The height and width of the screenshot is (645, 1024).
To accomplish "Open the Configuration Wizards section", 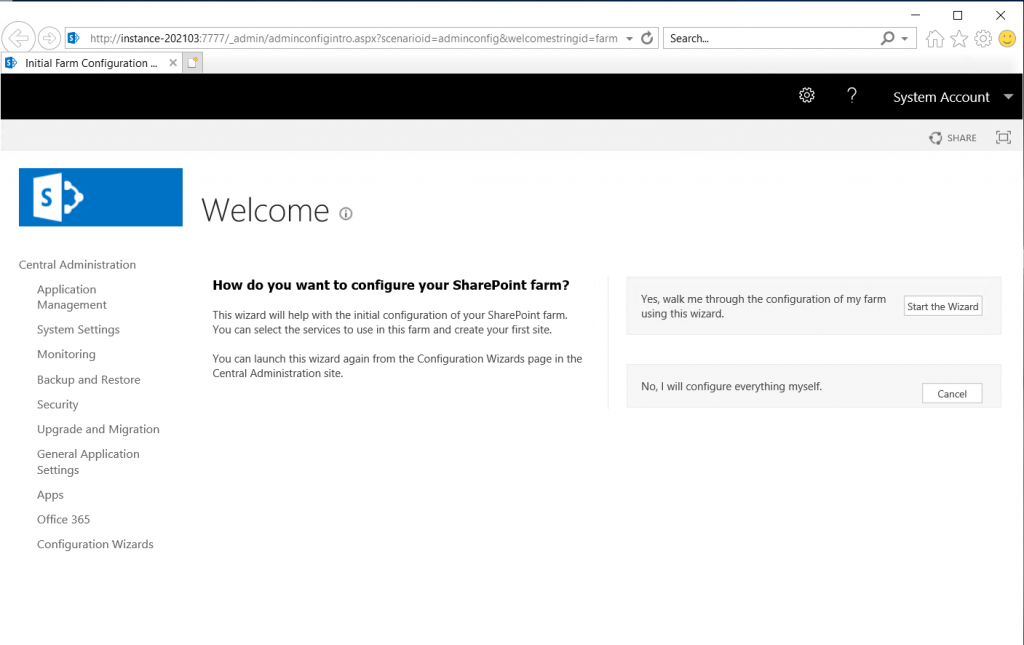I will 95,543.
